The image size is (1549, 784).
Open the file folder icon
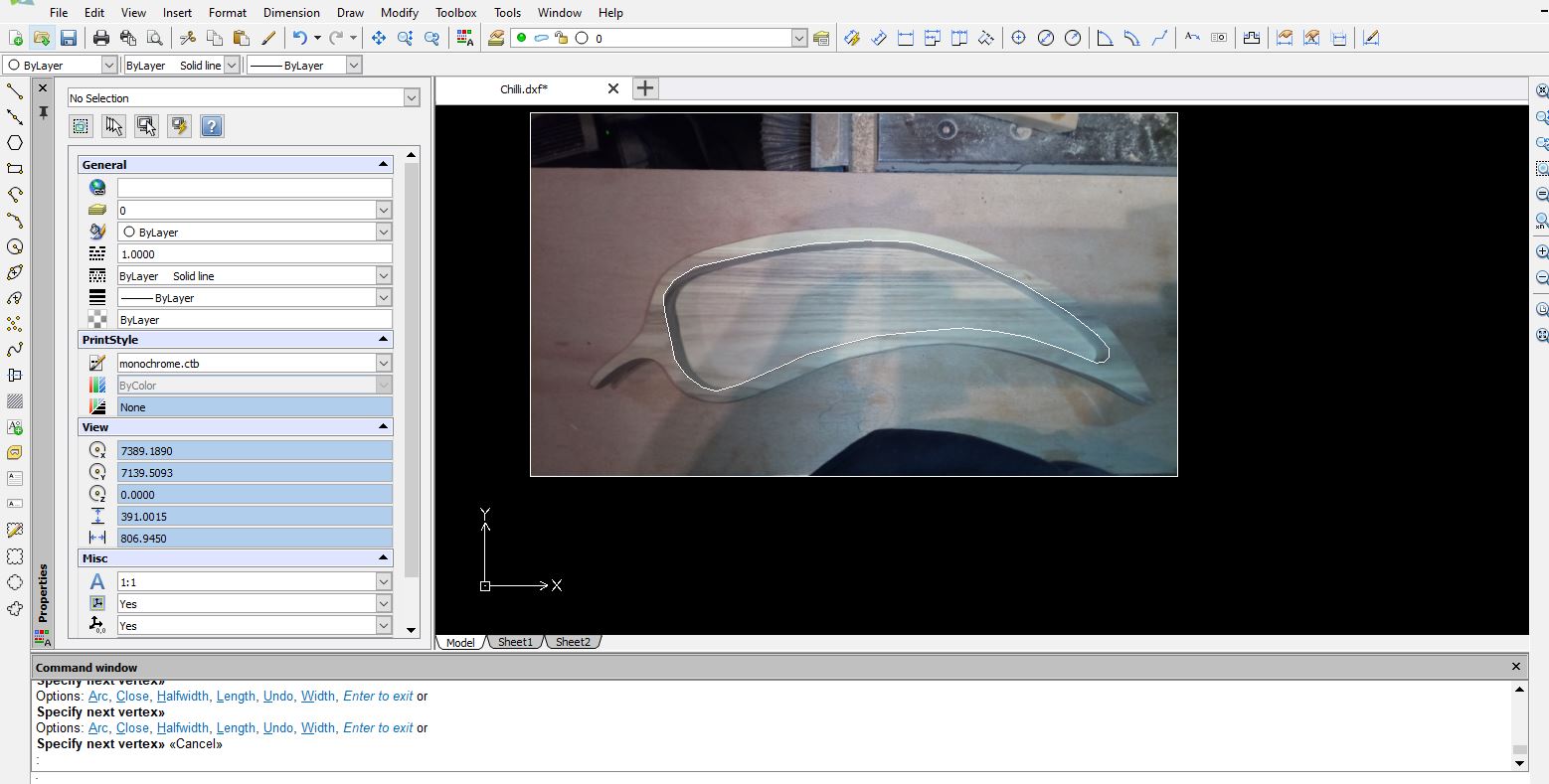pos(42,38)
